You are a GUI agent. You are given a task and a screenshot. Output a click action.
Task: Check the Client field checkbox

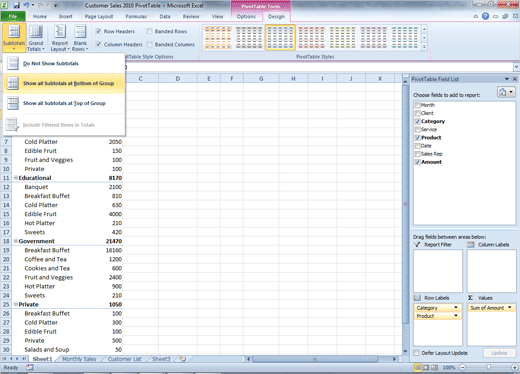coord(417,113)
